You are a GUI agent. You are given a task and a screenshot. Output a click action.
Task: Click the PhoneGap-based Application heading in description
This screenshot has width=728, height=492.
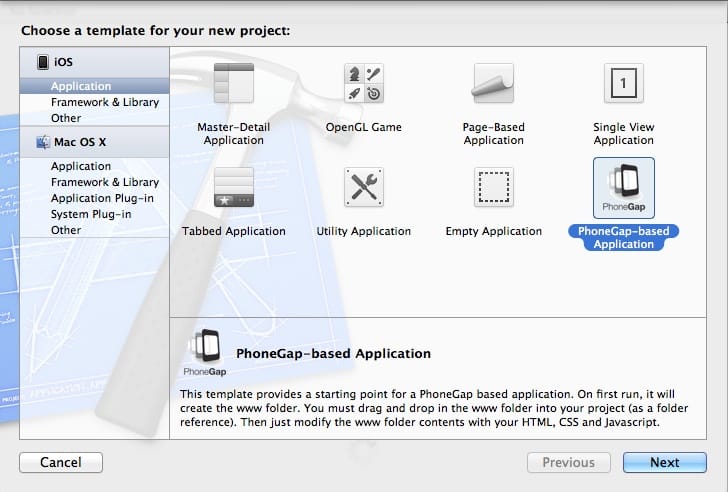point(333,354)
